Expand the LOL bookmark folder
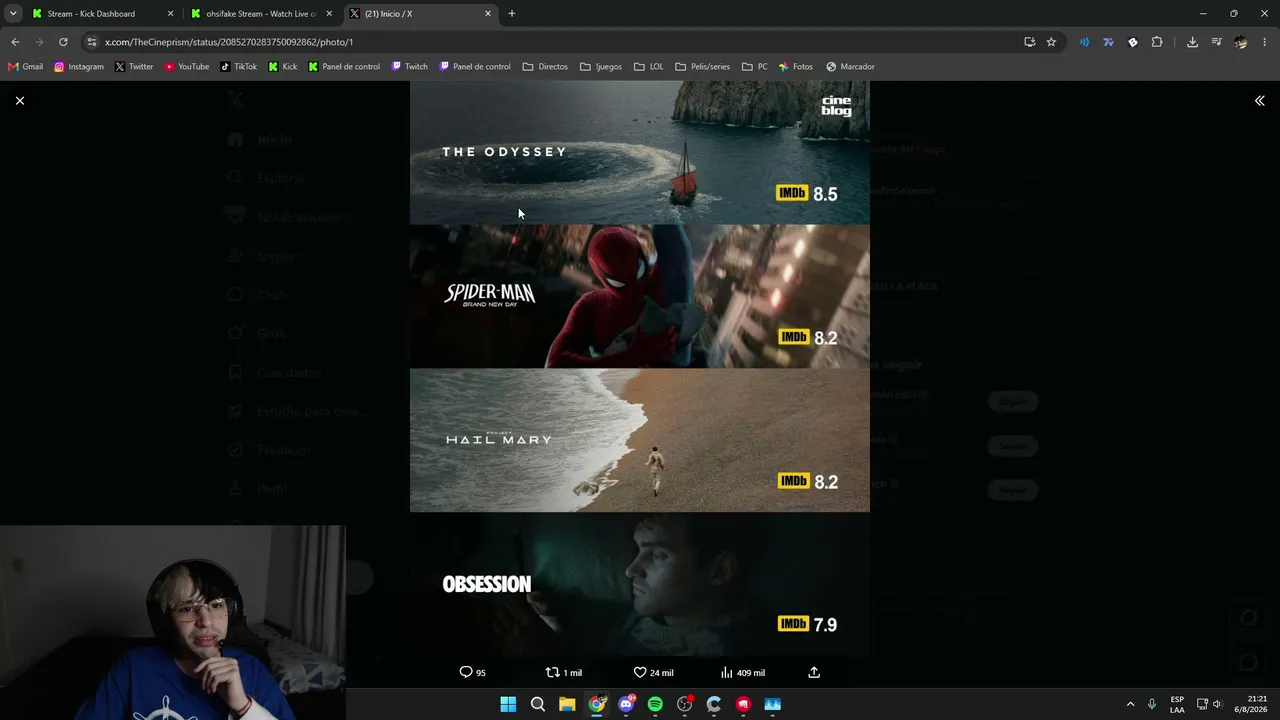Image resolution: width=1280 pixels, height=720 pixels. pyautogui.click(x=649, y=67)
